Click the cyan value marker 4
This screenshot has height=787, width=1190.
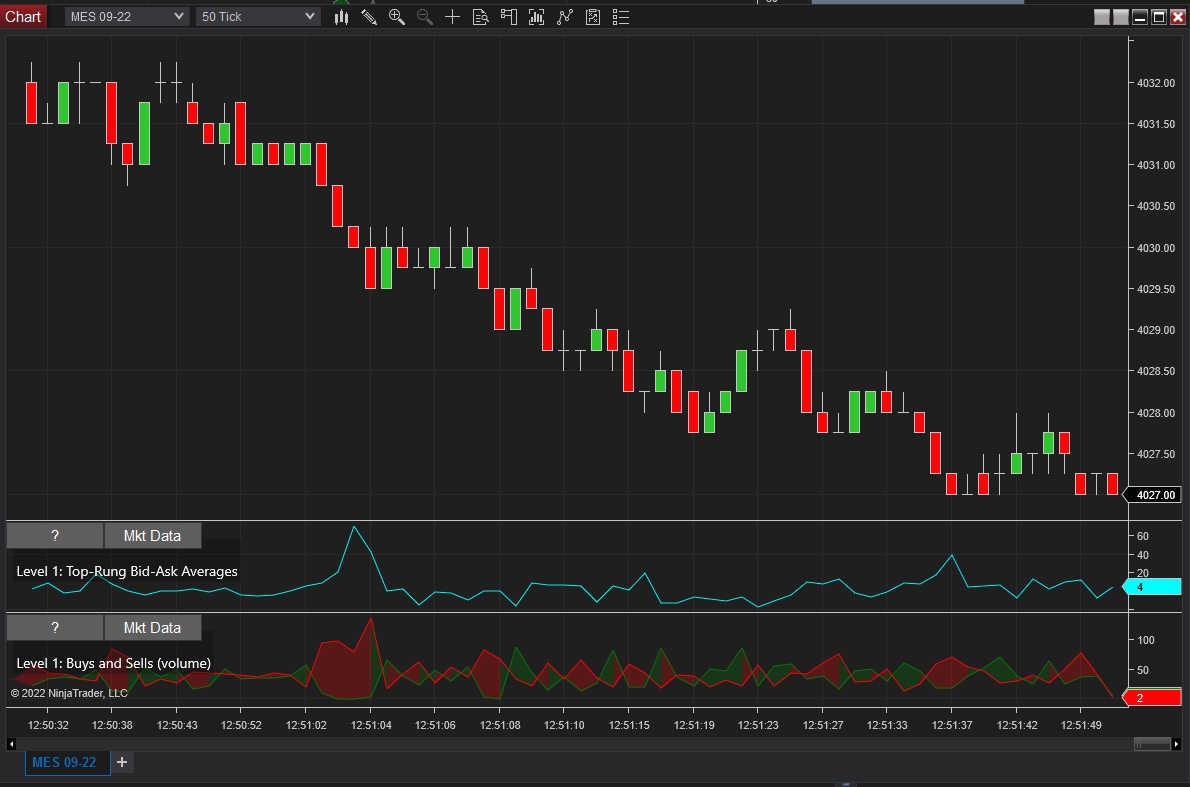pyautogui.click(x=1152, y=587)
